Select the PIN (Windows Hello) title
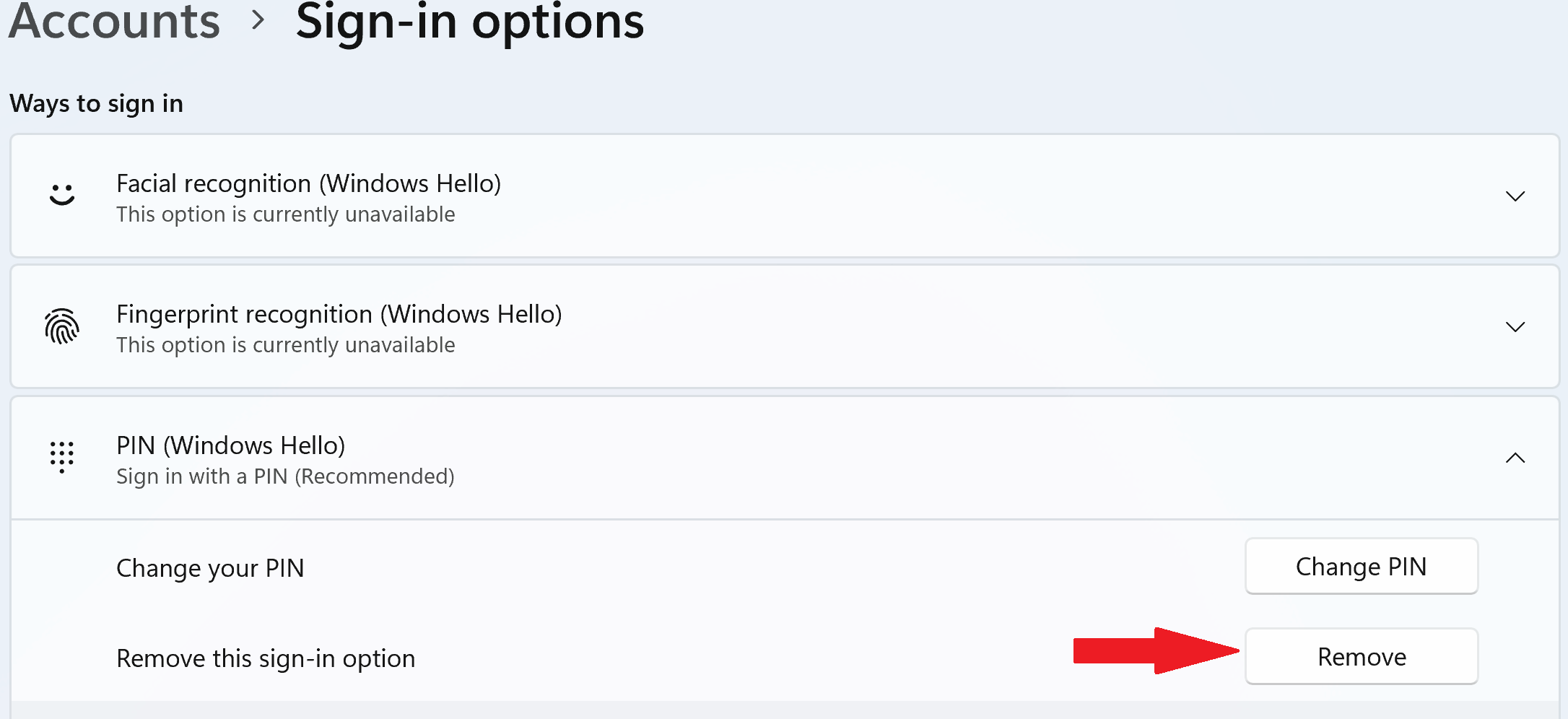This screenshot has width=1568, height=719. [x=231, y=445]
